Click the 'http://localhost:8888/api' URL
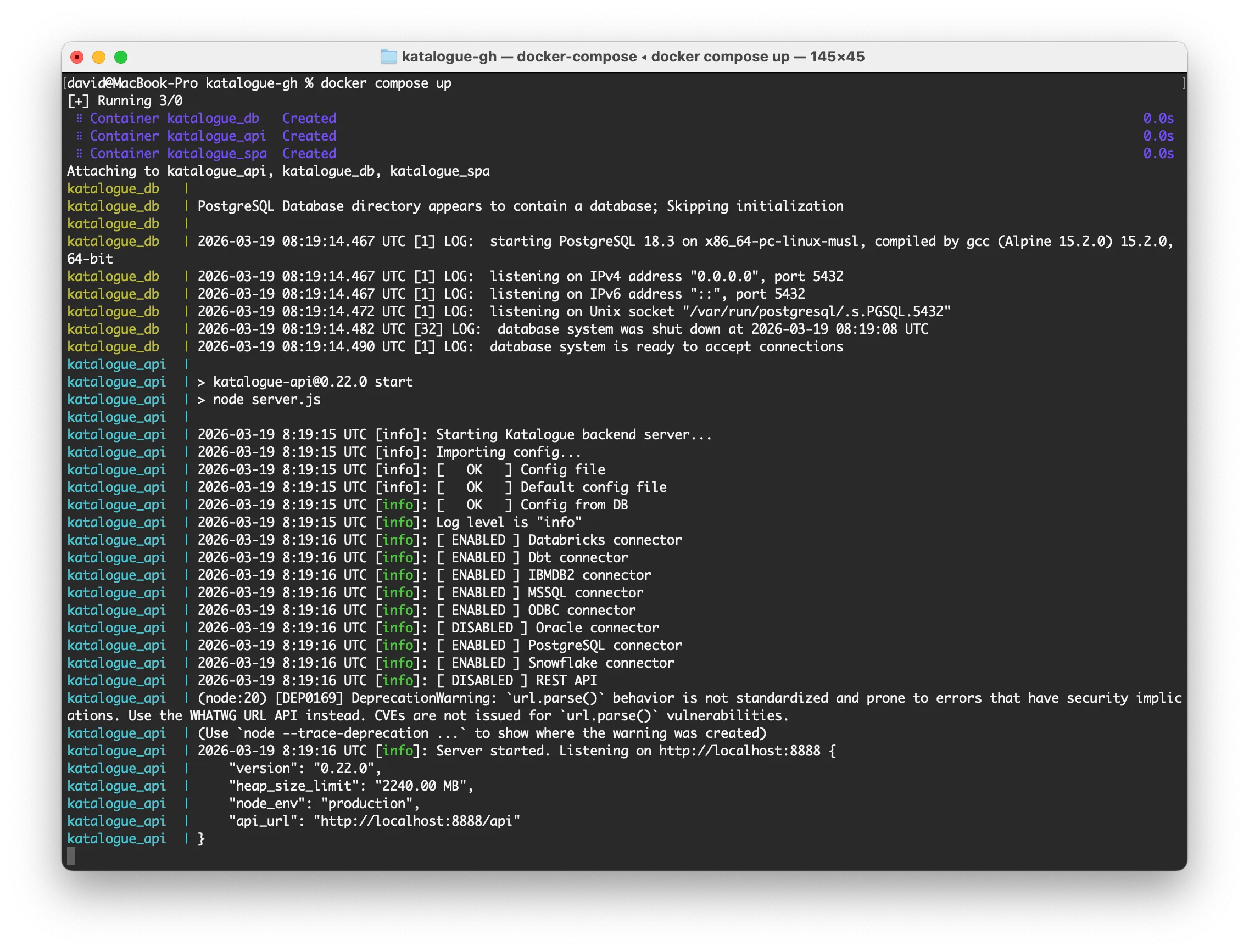The image size is (1249, 952). click(417, 821)
